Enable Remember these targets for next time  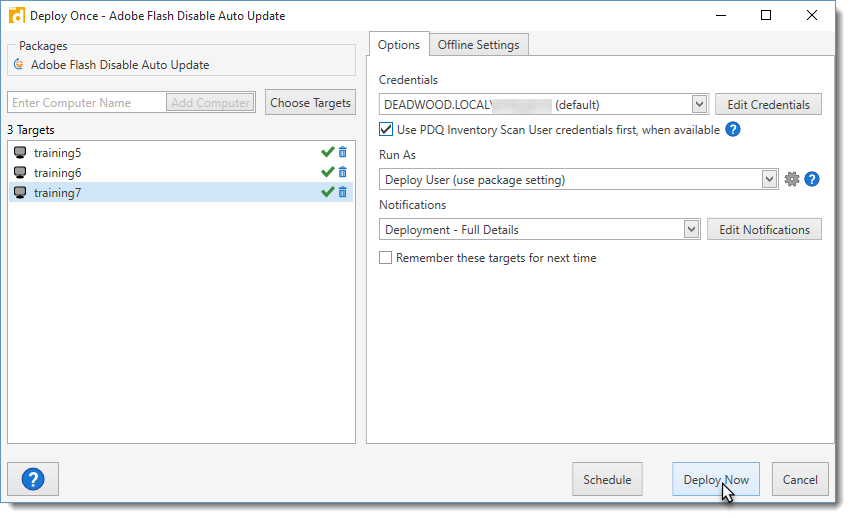pos(387,257)
